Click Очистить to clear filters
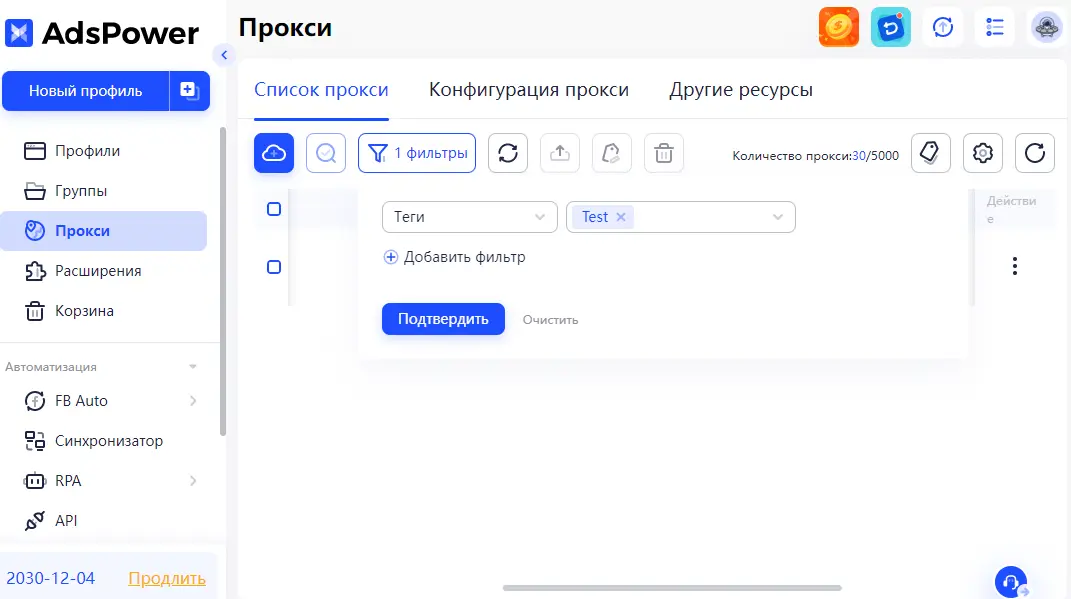This screenshot has height=599, width=1071. click(x=551, y=320)
